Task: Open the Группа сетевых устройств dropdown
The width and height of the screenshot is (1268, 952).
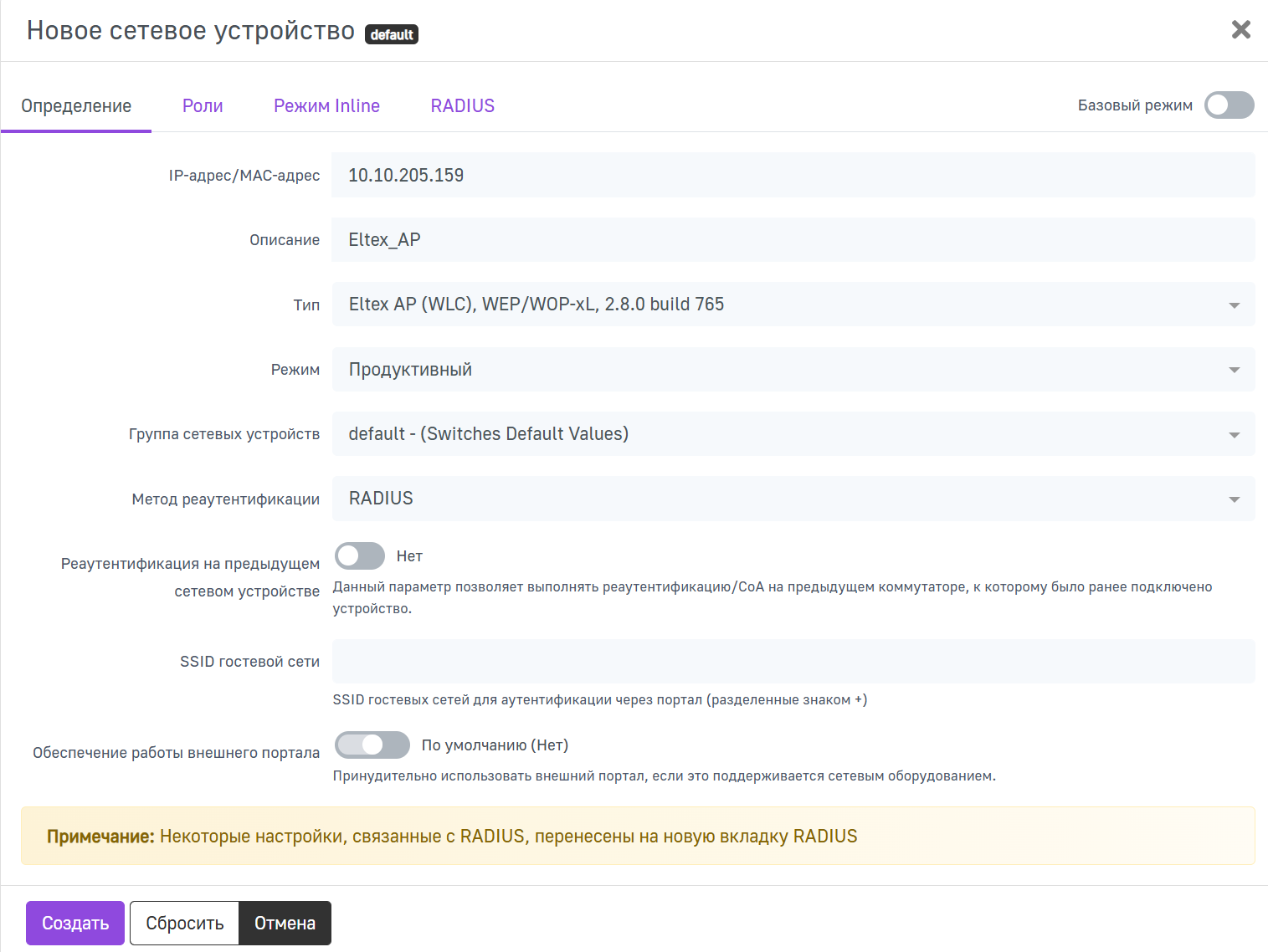Action: pyautogui.click(x=793, y=434)
